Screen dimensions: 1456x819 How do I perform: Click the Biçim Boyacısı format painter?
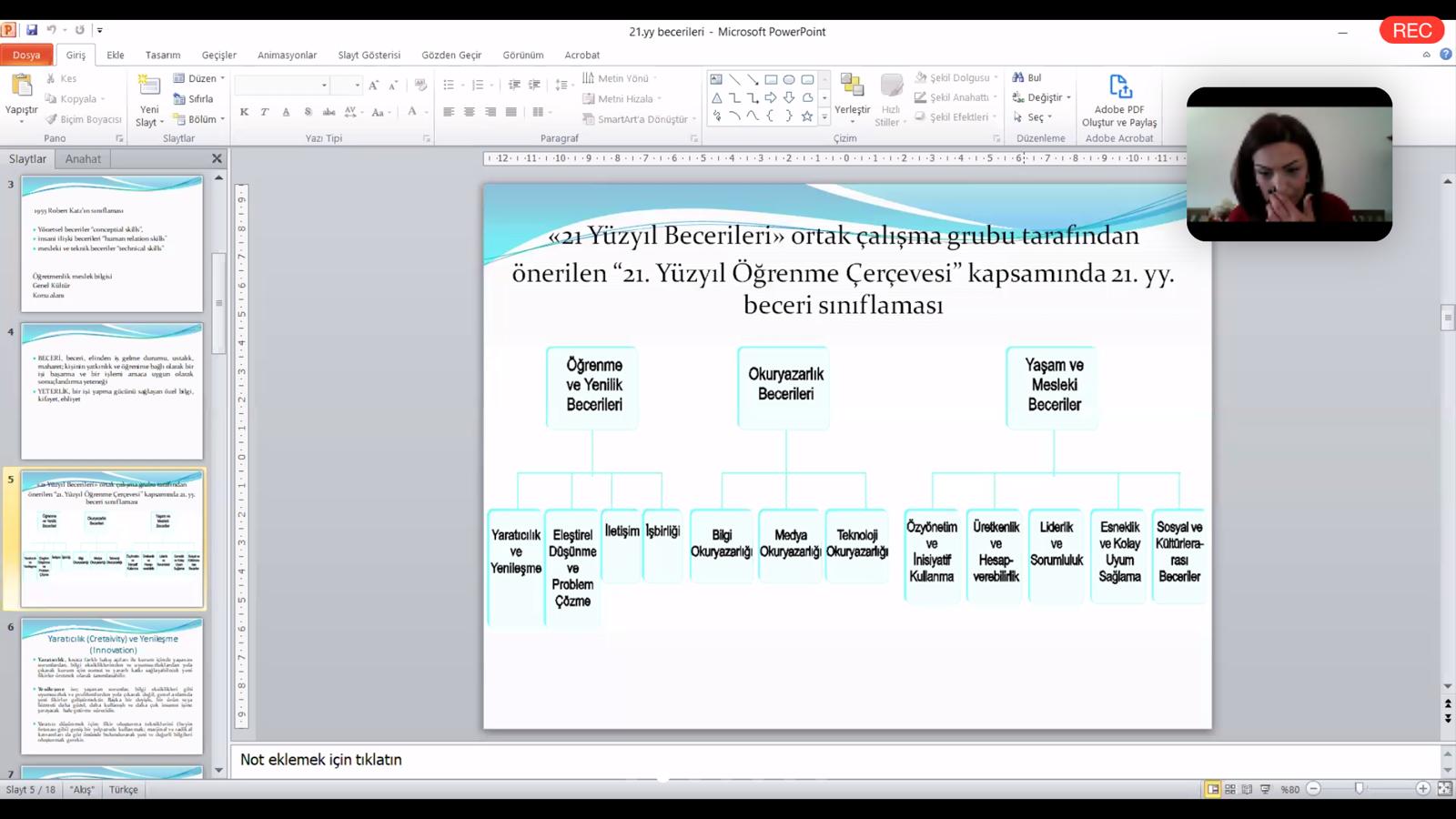(x=83, y=119)
